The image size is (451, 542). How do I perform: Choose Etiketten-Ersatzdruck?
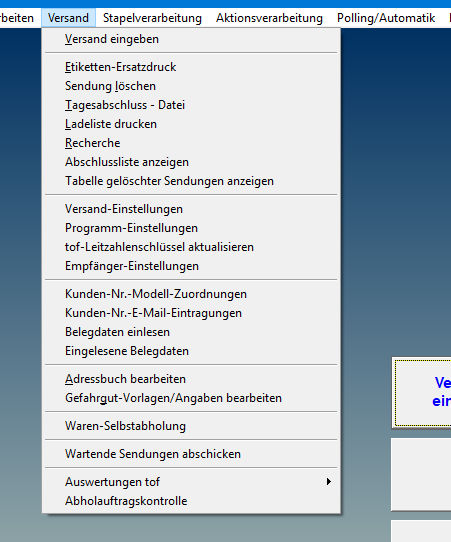tap(191, 67)
